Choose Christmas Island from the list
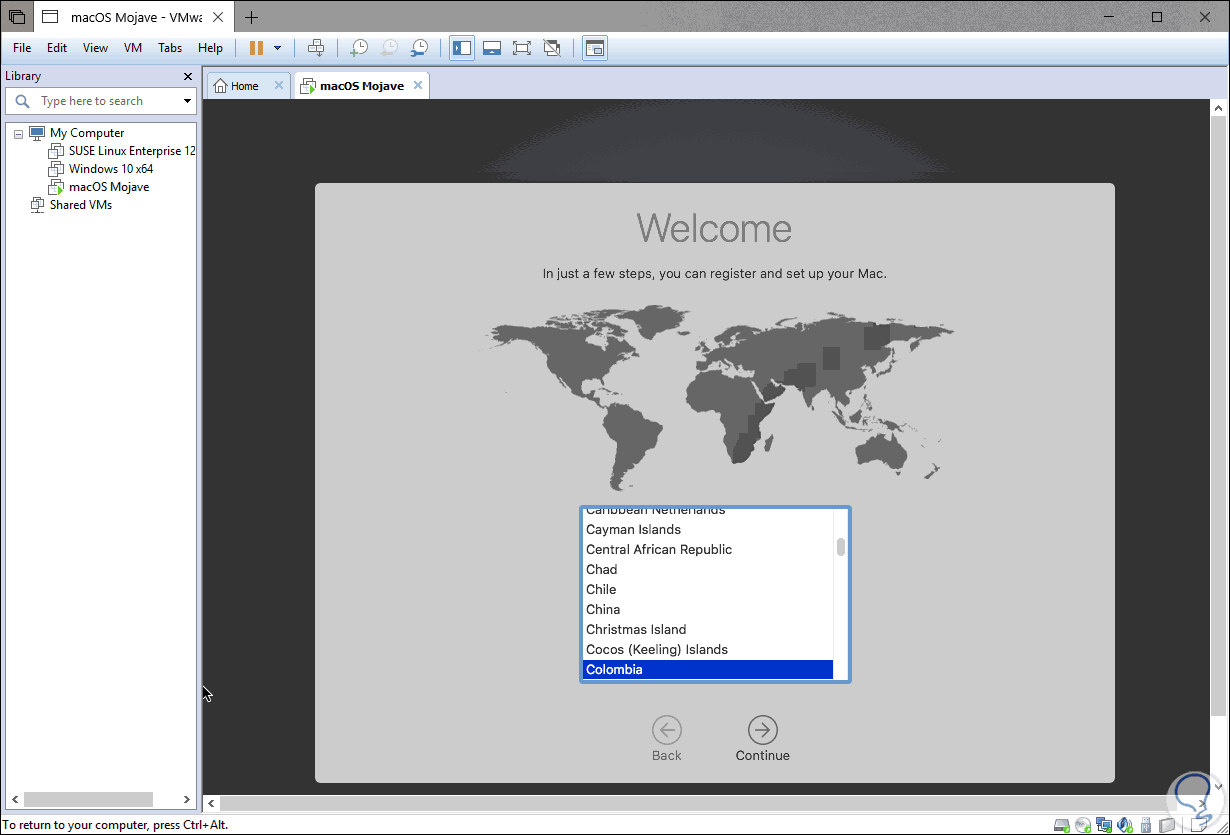Image resolution: width=1230 pixels, height=835 pixels. 707,629
